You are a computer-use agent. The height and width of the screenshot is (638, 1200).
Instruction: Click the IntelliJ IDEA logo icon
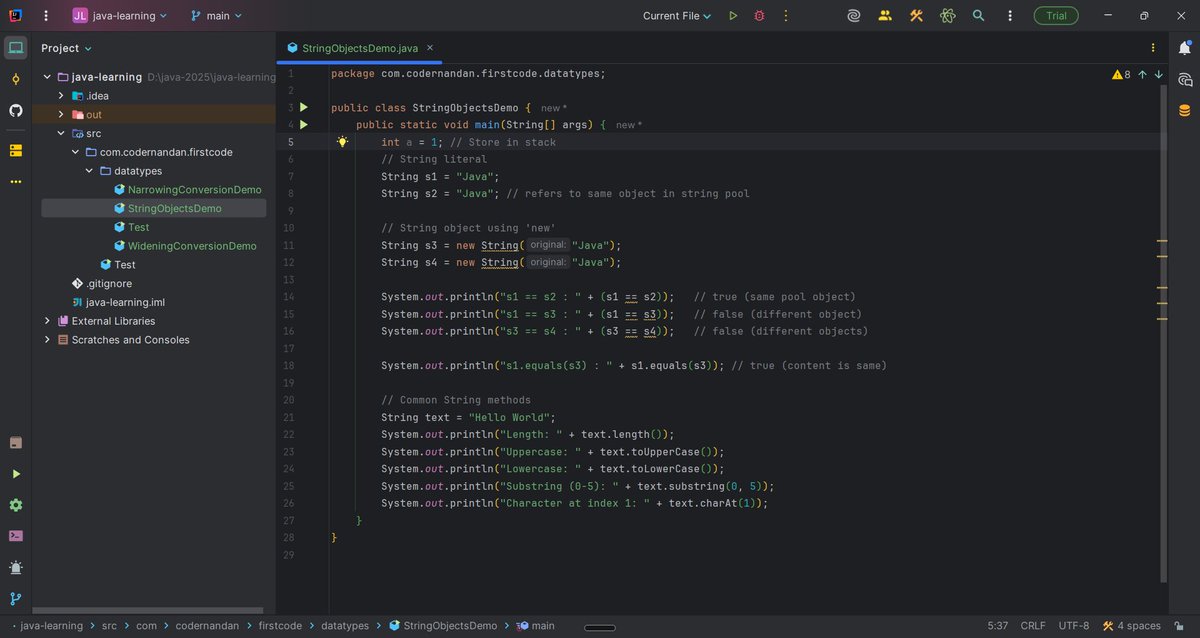pyautogui.click(x=14, y=16)
